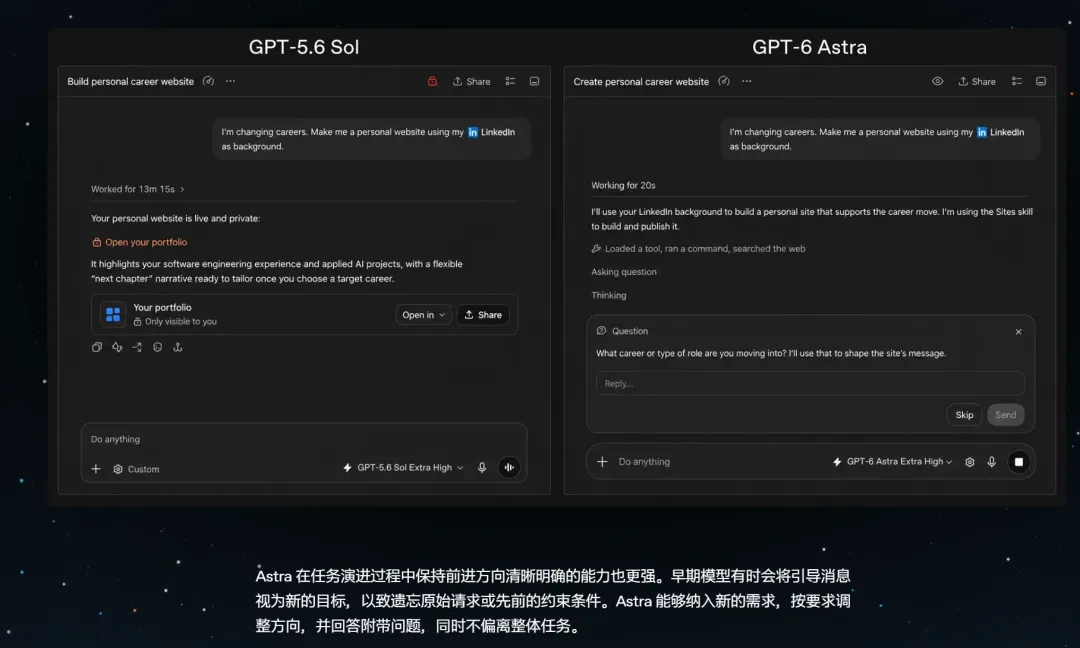Click the 'Asking question' status text
The height and width of the screenshot is (648, 1080).
click(624, 272)
